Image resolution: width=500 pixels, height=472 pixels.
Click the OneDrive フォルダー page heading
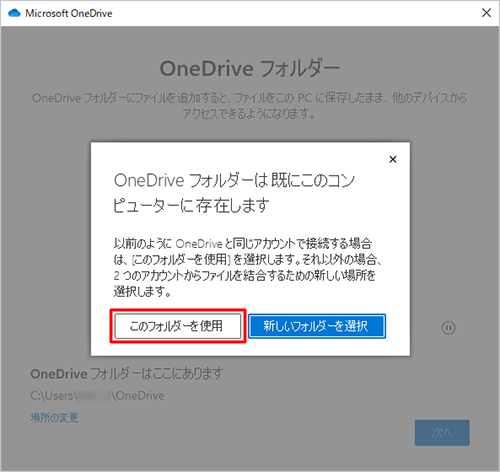coord(250,69)
